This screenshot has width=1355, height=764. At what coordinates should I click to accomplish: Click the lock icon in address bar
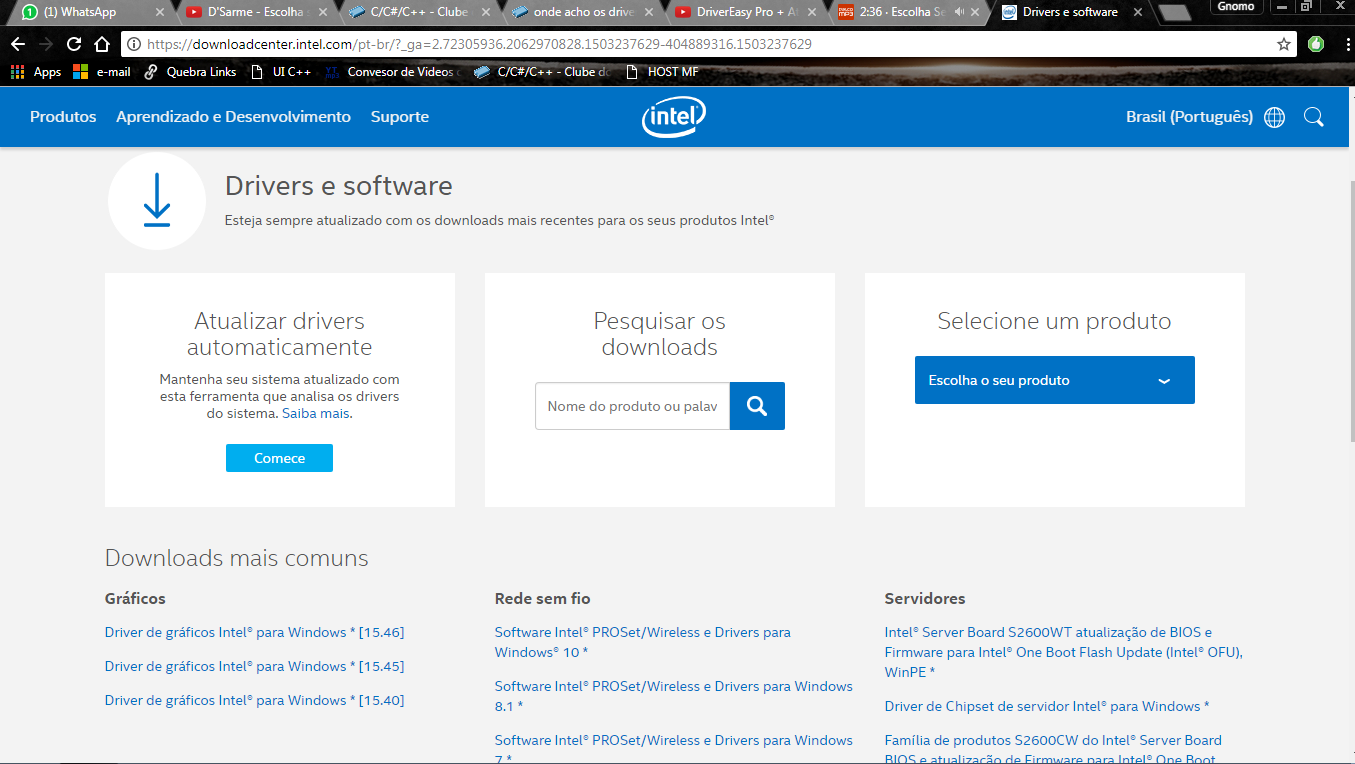point(134,44)
